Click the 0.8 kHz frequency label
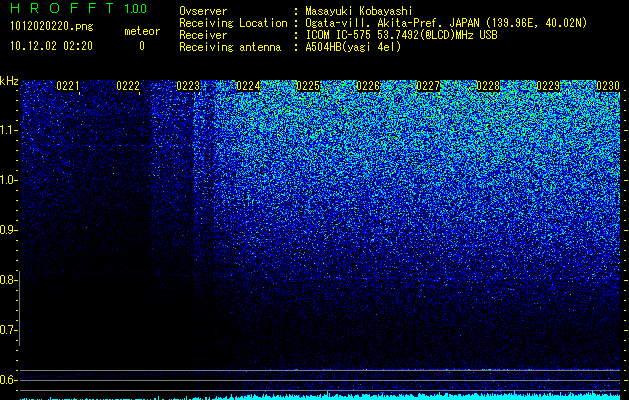This screenshot has width=629, height=400. click(x=7, y=280)
